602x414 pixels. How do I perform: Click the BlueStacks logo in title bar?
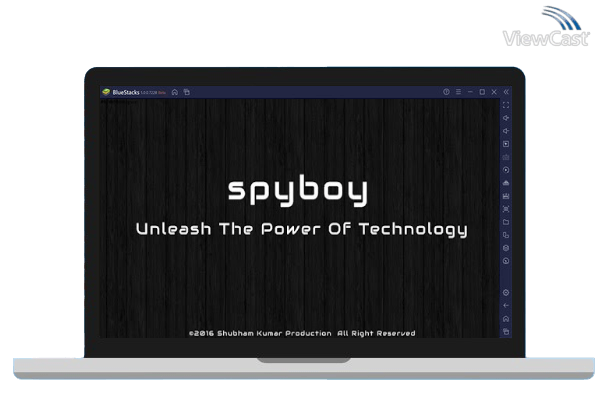(x=106, y=92)
